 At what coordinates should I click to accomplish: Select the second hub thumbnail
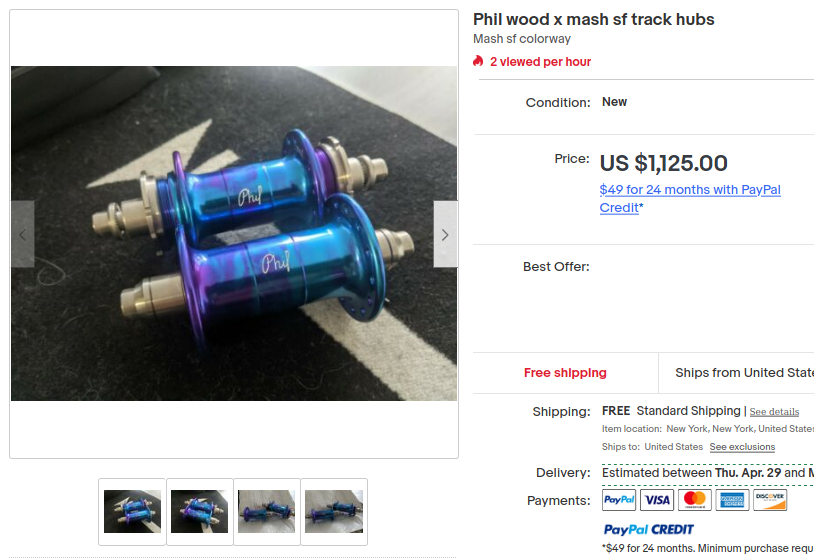tap(199, 512)
